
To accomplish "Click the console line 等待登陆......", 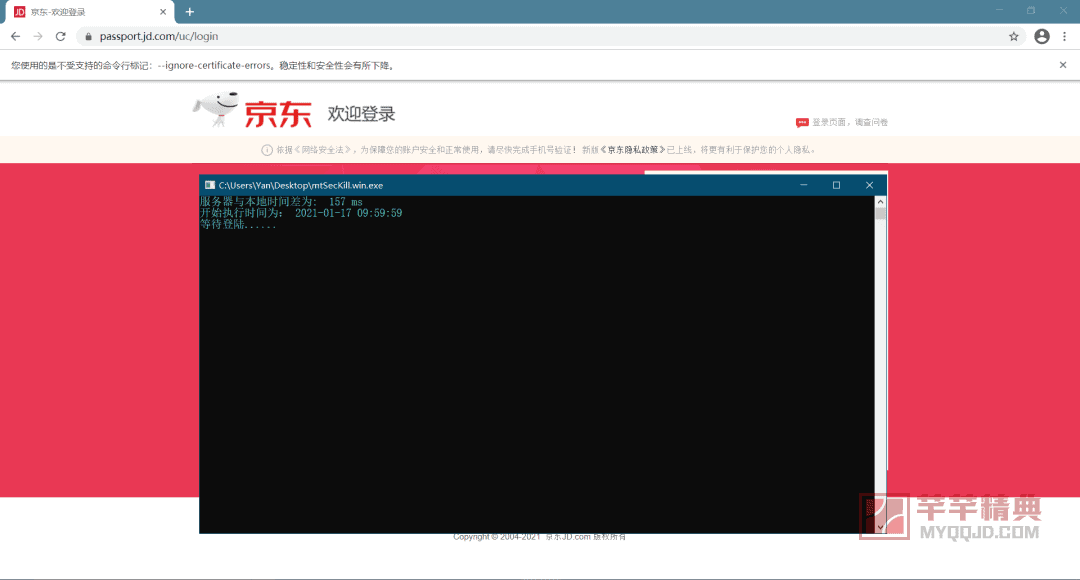I will (x=238, y=225).
